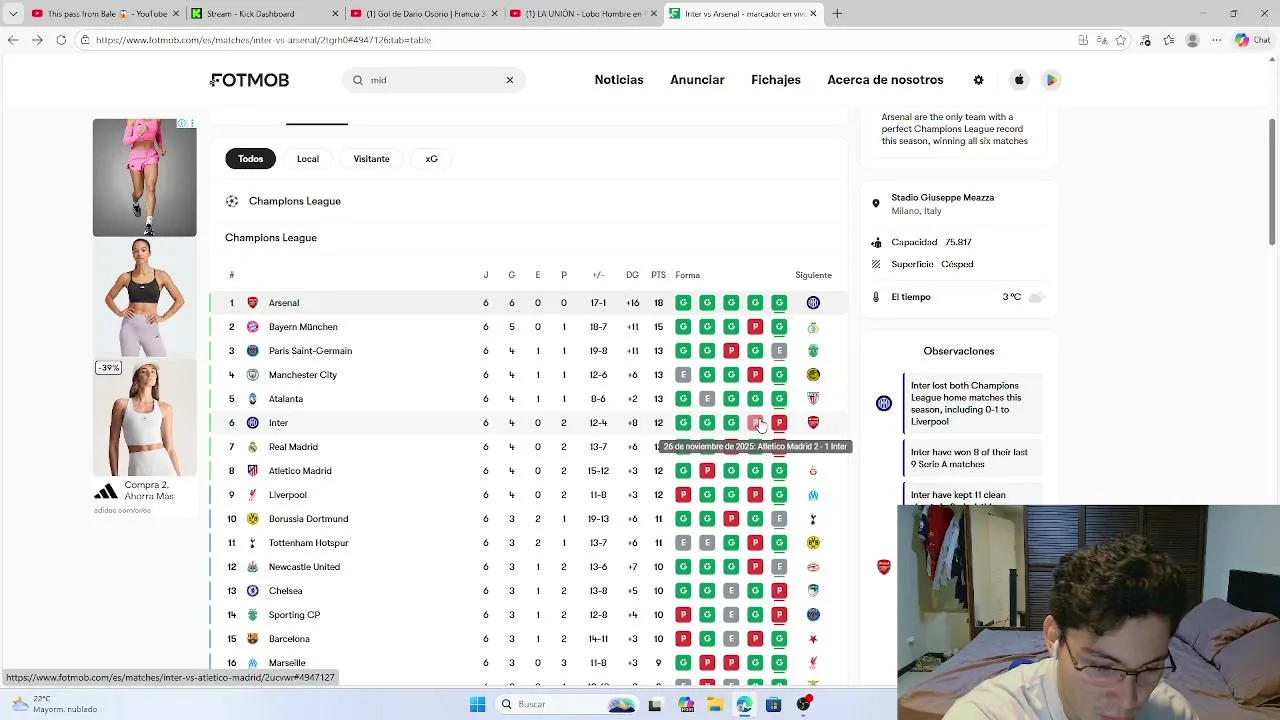Open Sporting CP team link

click(294, 615)
